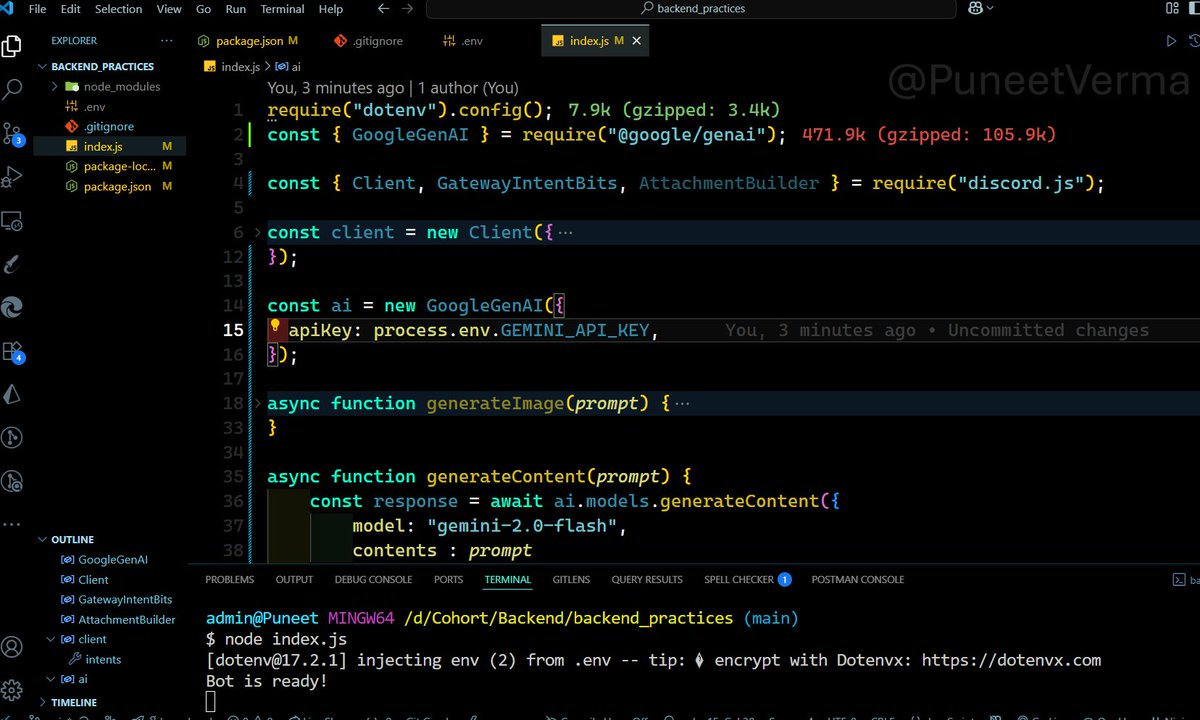The image size is (1200, 720).
Task: Switch to the DEBUG CONSOLE tab
Action: 373,579
